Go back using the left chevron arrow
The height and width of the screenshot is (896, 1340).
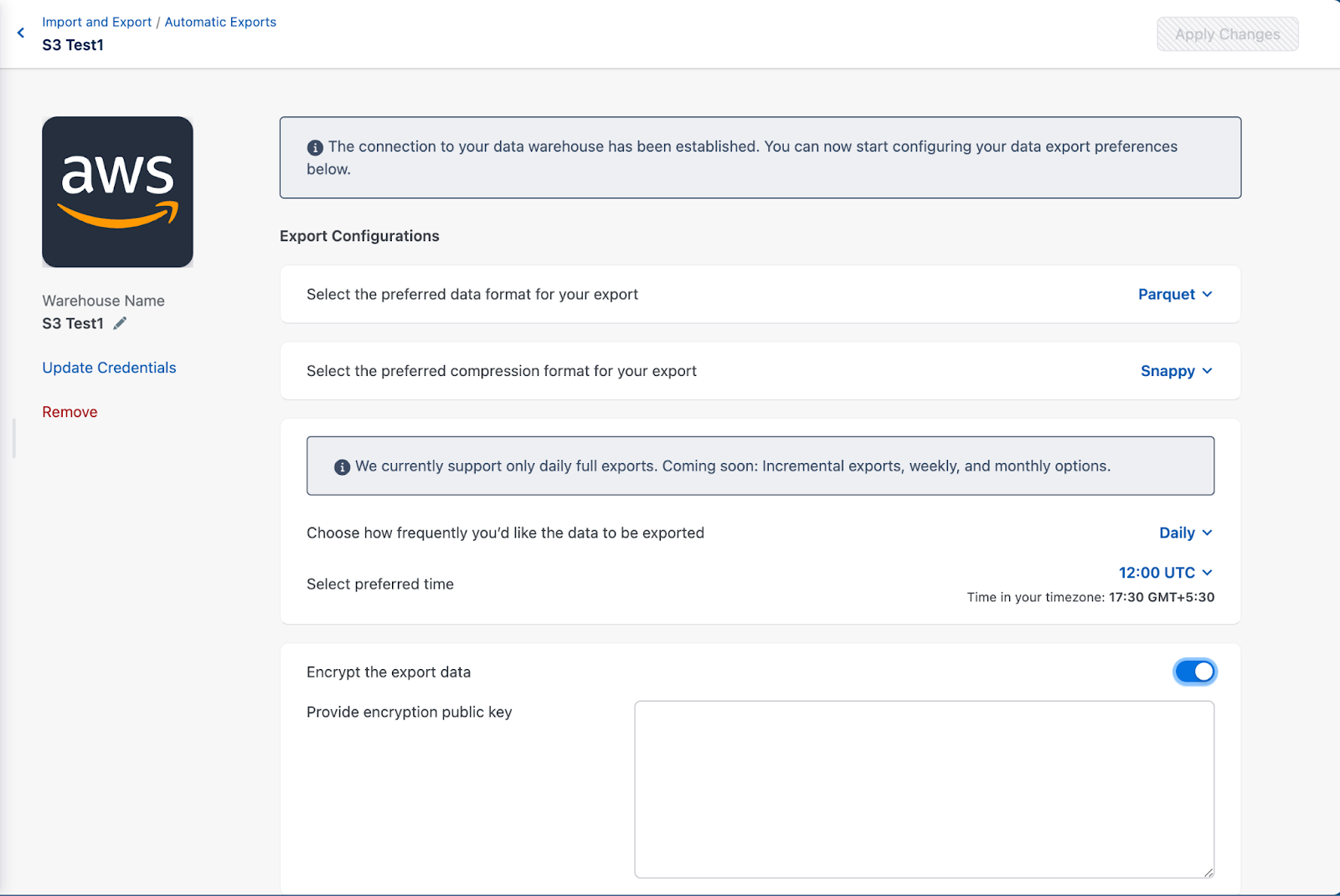point(21,33)
